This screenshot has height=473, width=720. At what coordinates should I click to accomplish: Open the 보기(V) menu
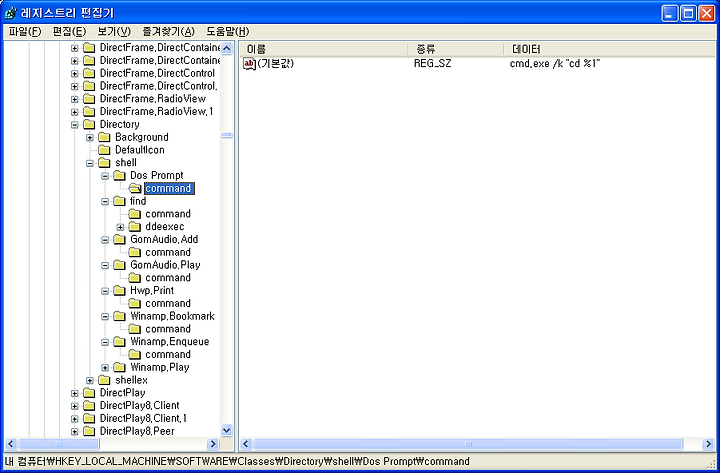(114, 32)
